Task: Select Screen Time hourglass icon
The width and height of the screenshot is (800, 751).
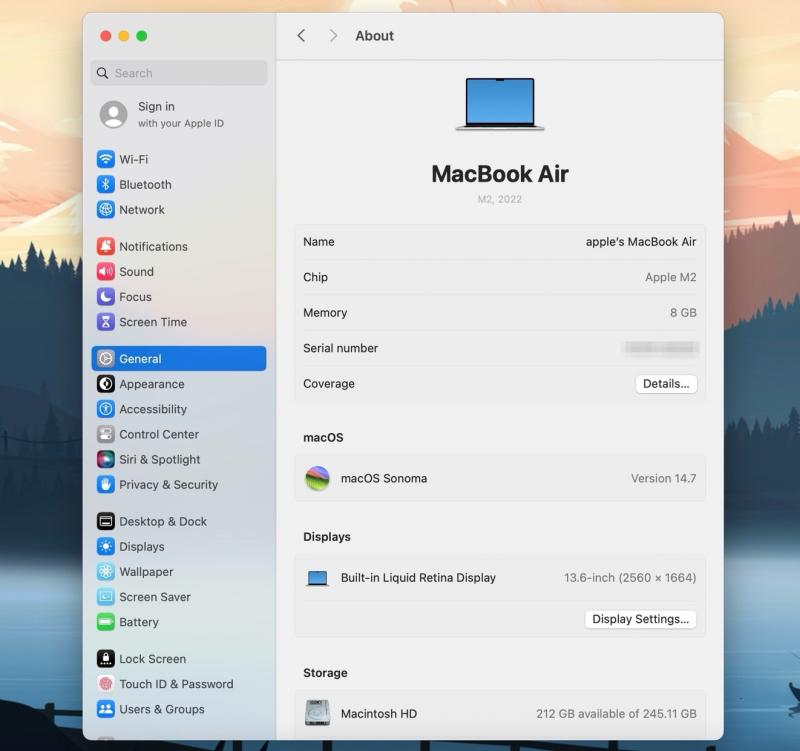Action: click(x=106, y=322)
